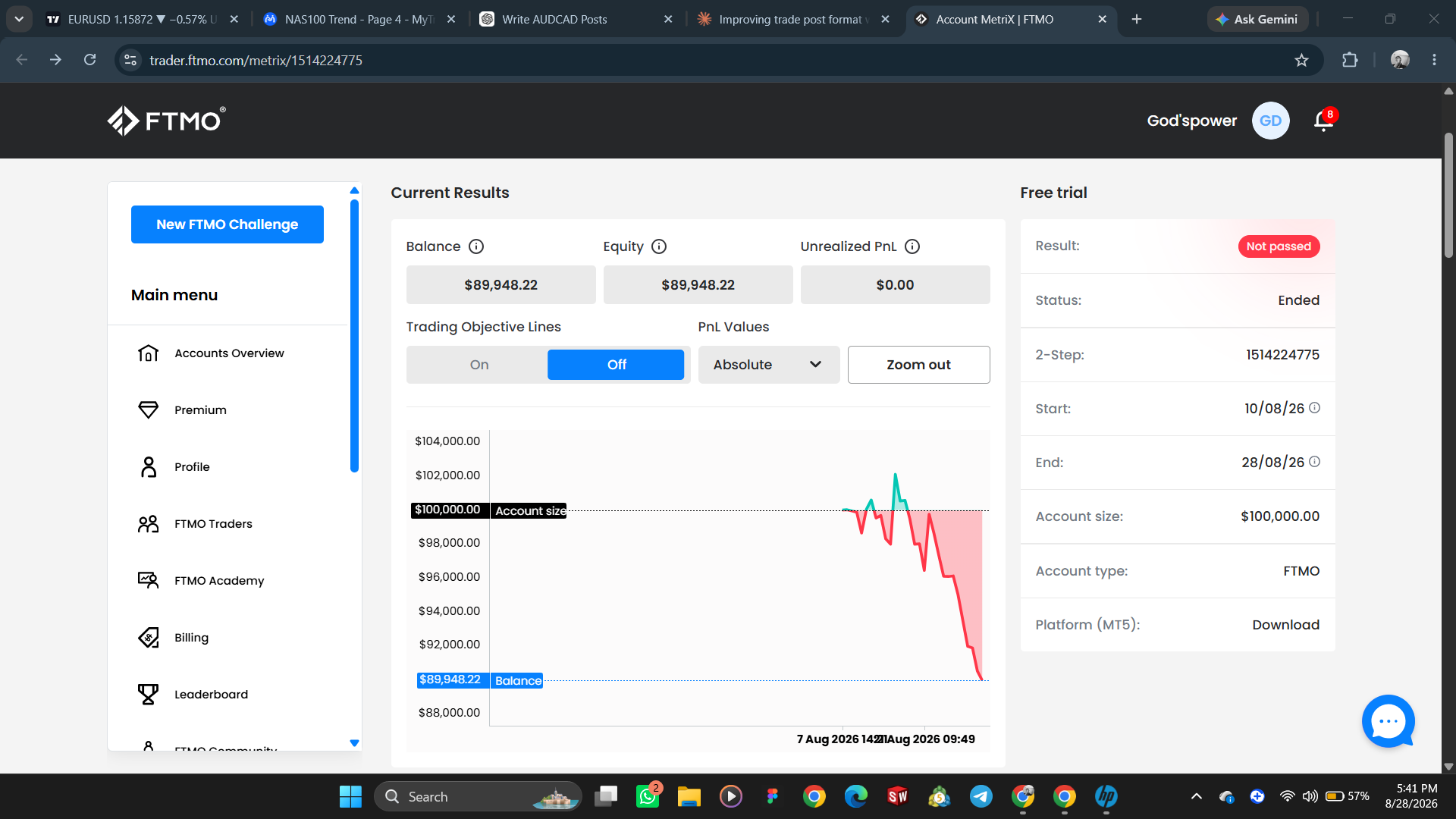Open the GD profile avatar
This screenshot has width=1456, height=819.
tap(1270, 121)
